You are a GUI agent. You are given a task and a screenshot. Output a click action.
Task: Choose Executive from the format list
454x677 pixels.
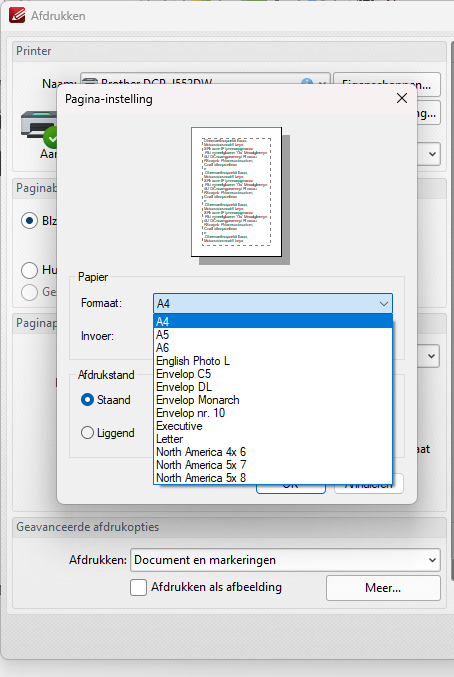click(x=273, y=426)
